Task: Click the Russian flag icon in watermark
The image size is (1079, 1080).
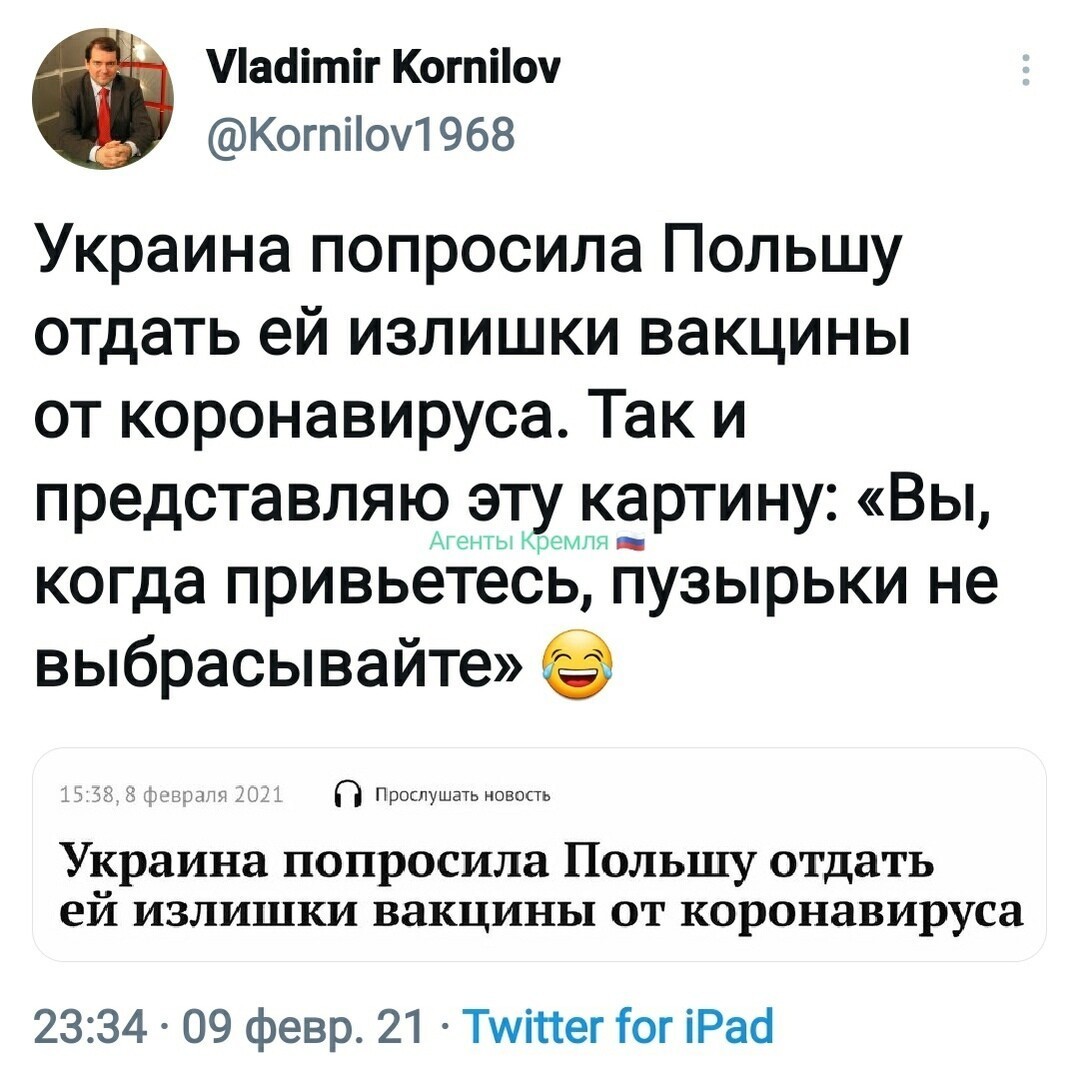Action: click(x=629, y=543)
